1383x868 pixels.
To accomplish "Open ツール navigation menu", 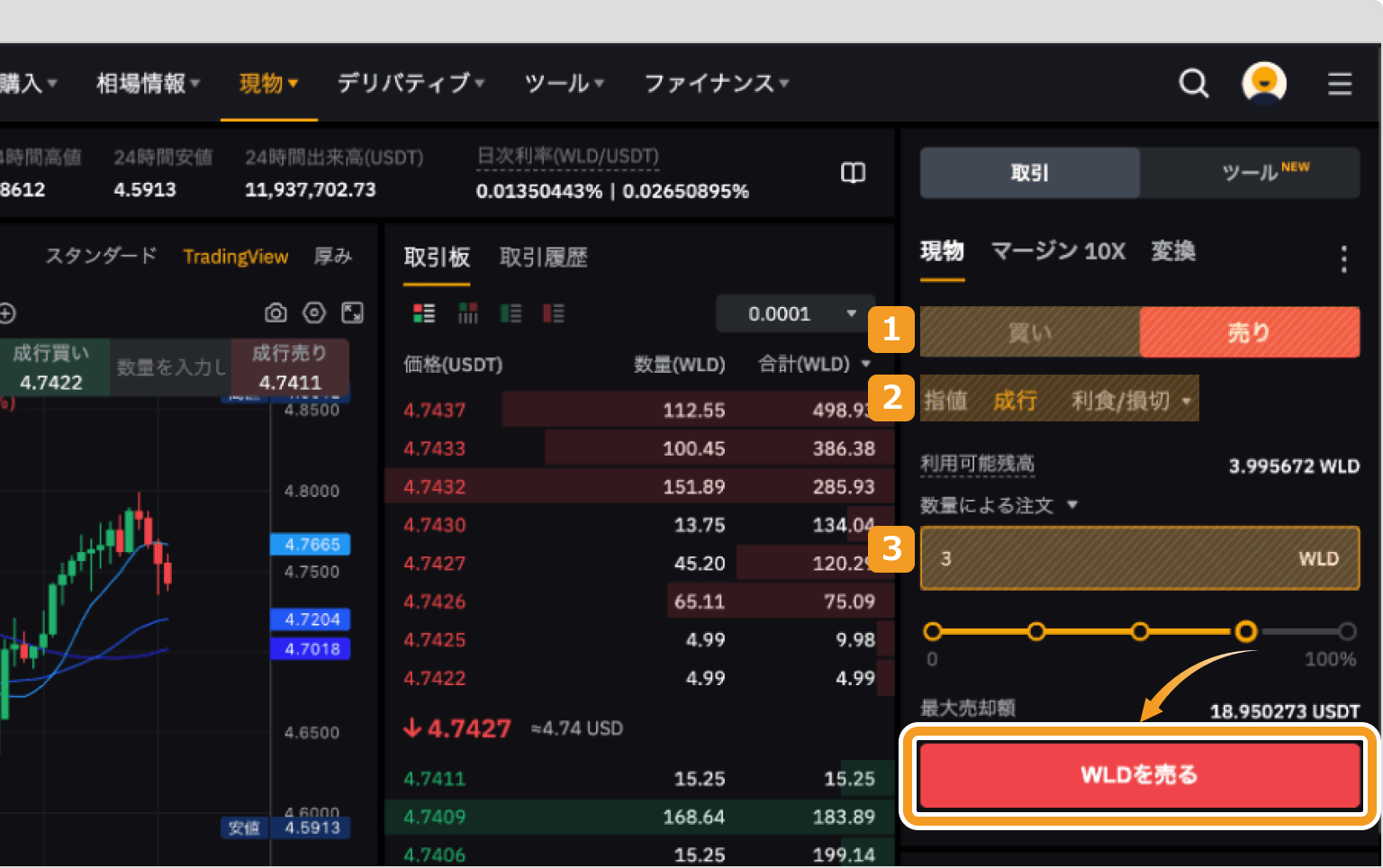I will [565, 84].
